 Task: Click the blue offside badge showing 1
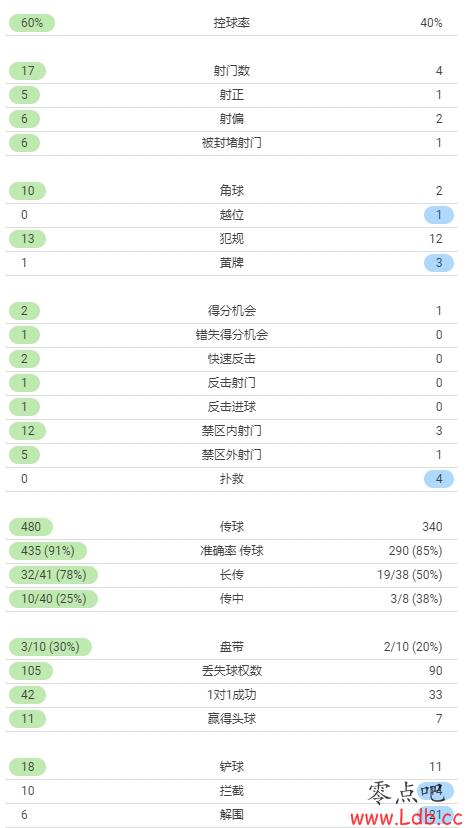(439, 215)
